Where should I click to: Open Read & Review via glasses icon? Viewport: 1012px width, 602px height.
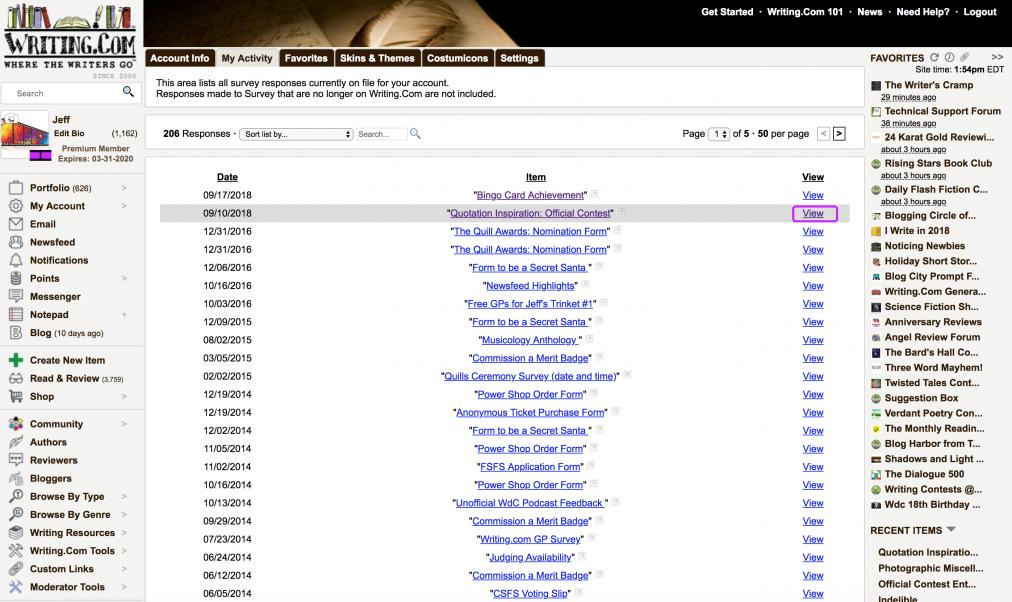[16, 378]
